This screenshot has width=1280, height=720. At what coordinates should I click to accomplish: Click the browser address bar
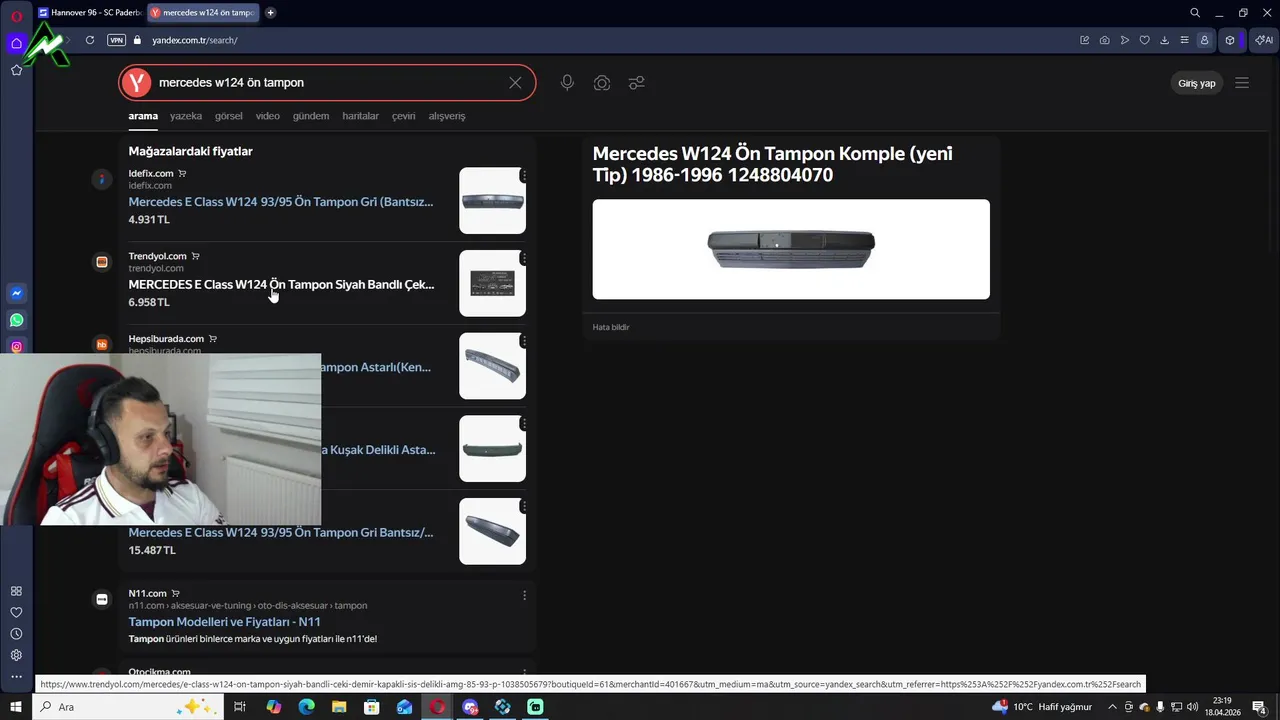point(600,40)
